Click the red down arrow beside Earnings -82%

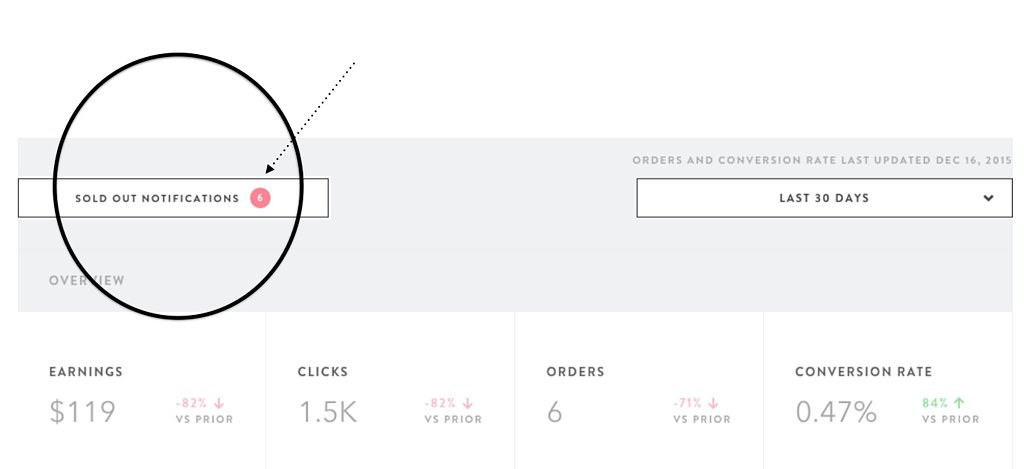219,404
